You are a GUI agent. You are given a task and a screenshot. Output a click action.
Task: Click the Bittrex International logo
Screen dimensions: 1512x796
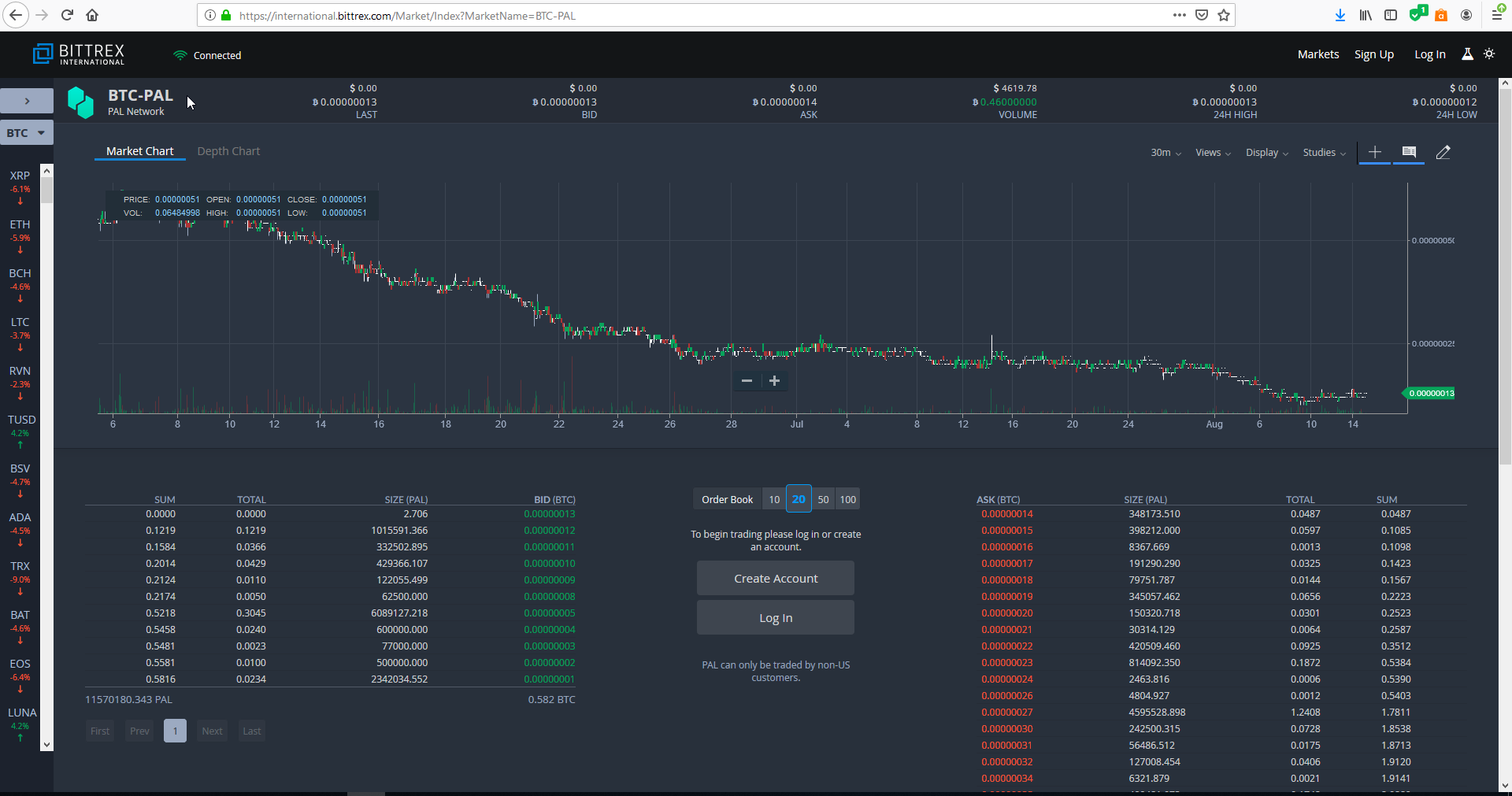click(x=79, y=54)
